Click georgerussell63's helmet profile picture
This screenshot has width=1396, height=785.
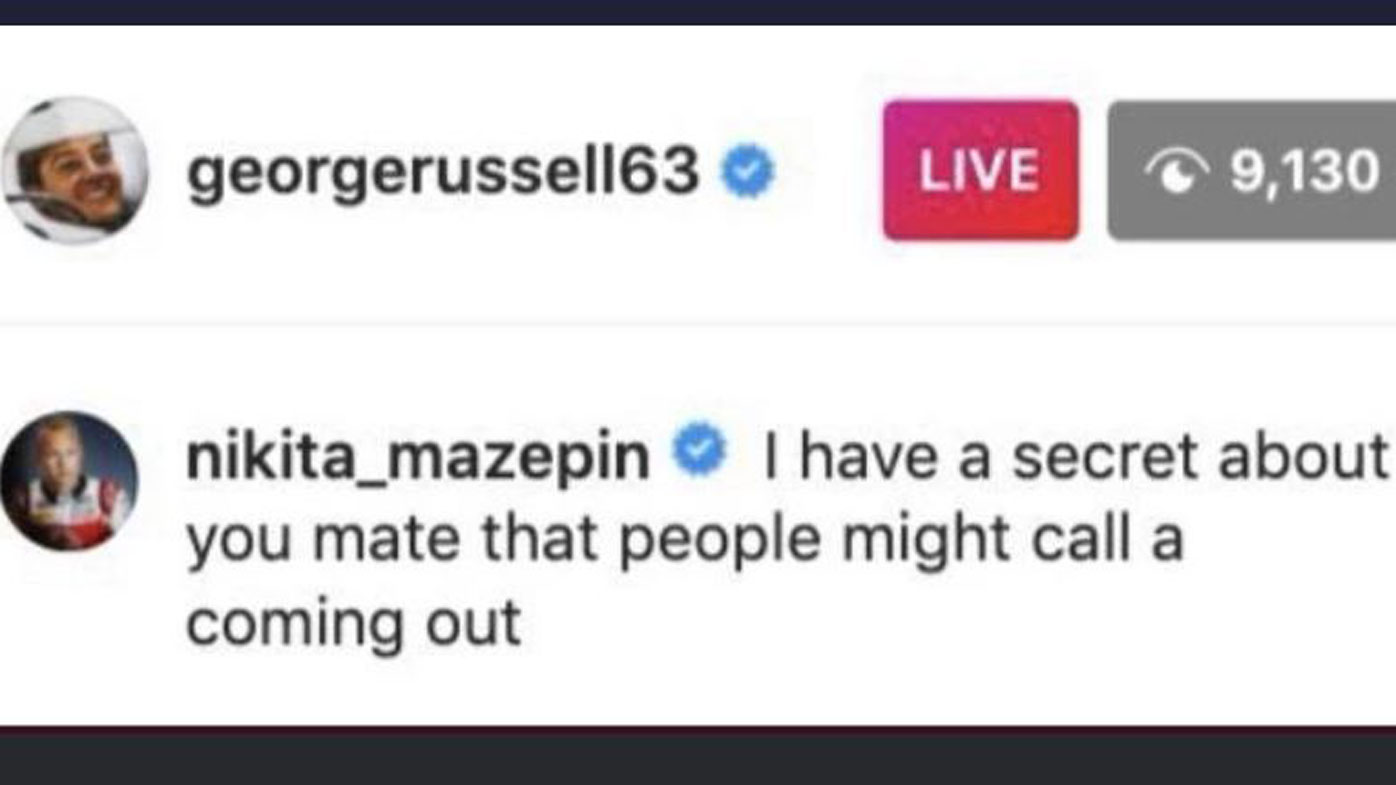(75, 170)
